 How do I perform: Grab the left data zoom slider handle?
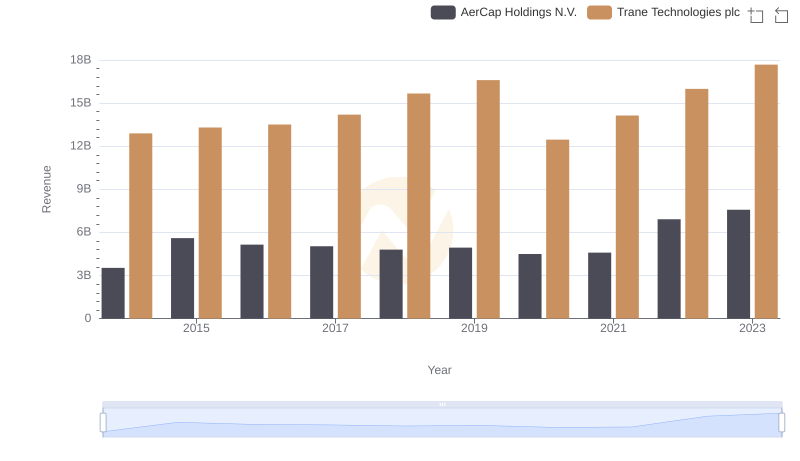coord(103,423)
